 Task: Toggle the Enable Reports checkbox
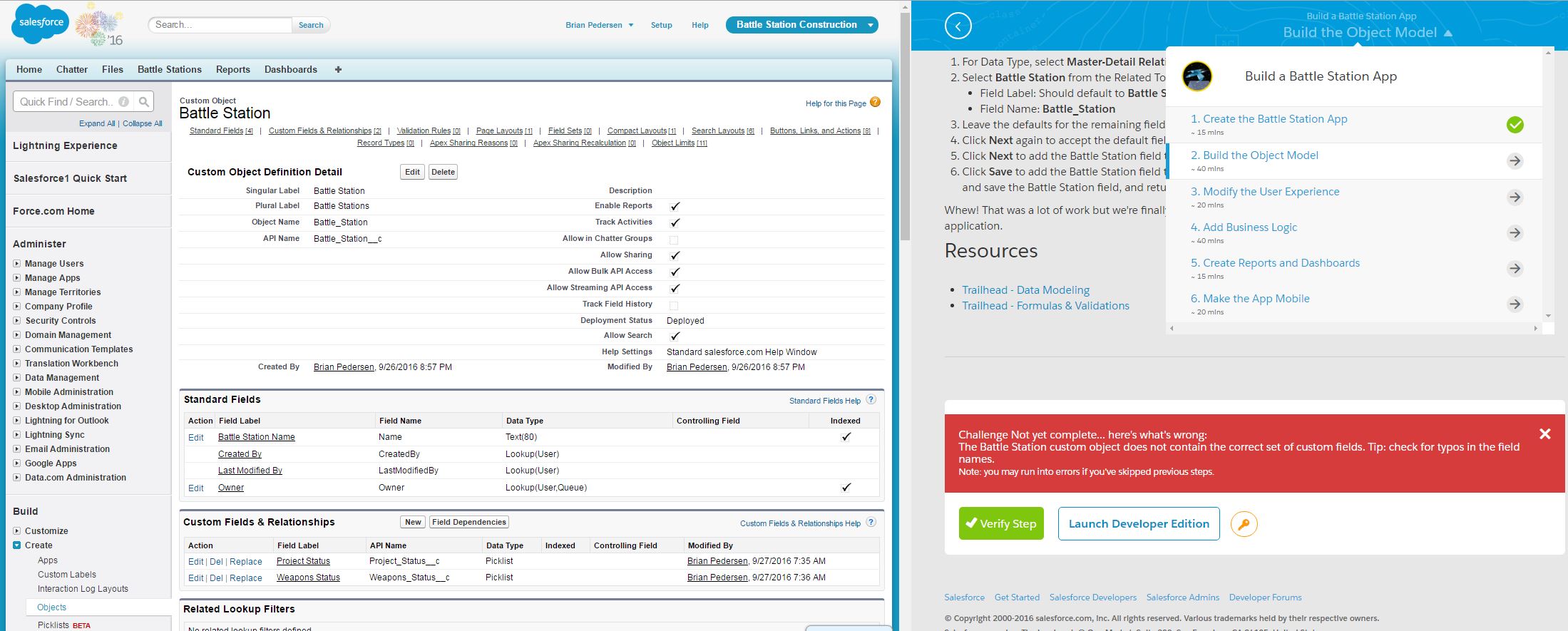[675, 206]
